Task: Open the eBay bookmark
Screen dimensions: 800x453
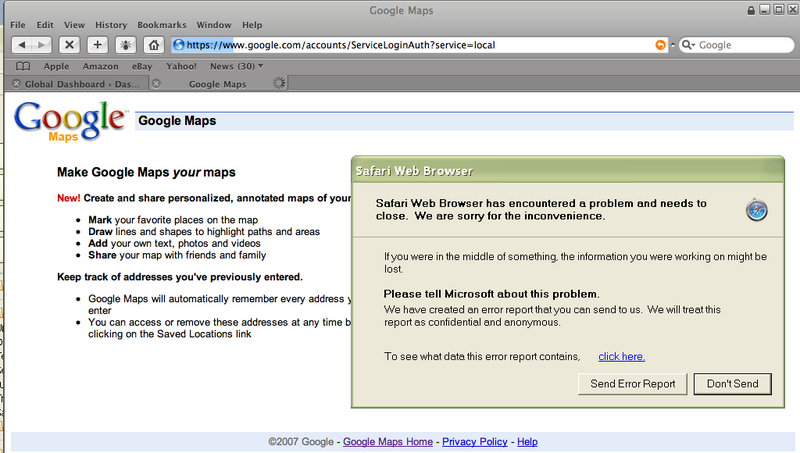Action: pyautogui.click(x=142, y=66)
